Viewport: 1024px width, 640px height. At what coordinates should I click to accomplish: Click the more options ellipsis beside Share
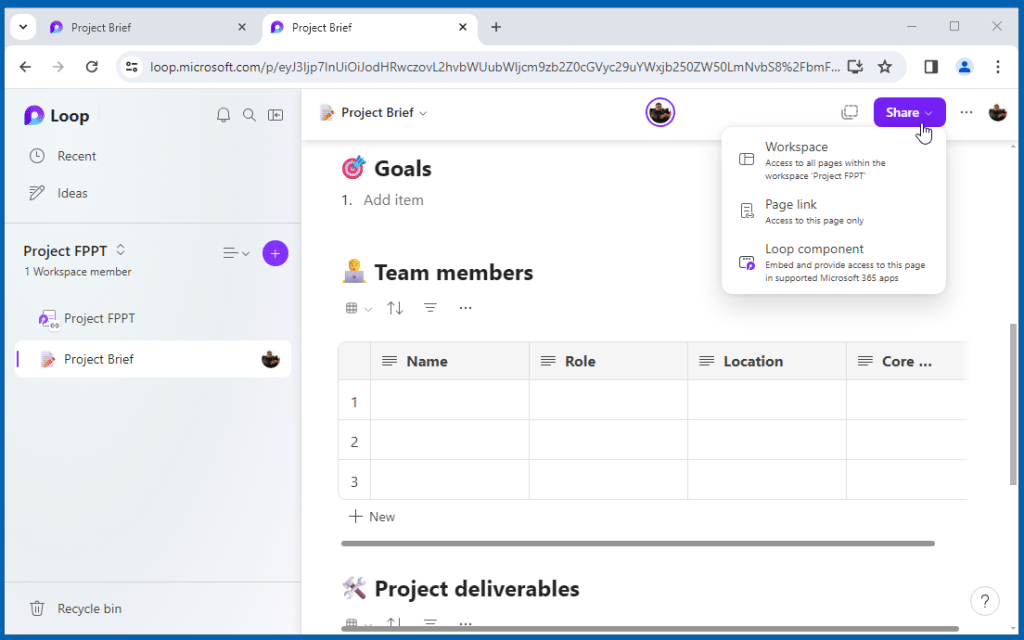pos(965,112)
